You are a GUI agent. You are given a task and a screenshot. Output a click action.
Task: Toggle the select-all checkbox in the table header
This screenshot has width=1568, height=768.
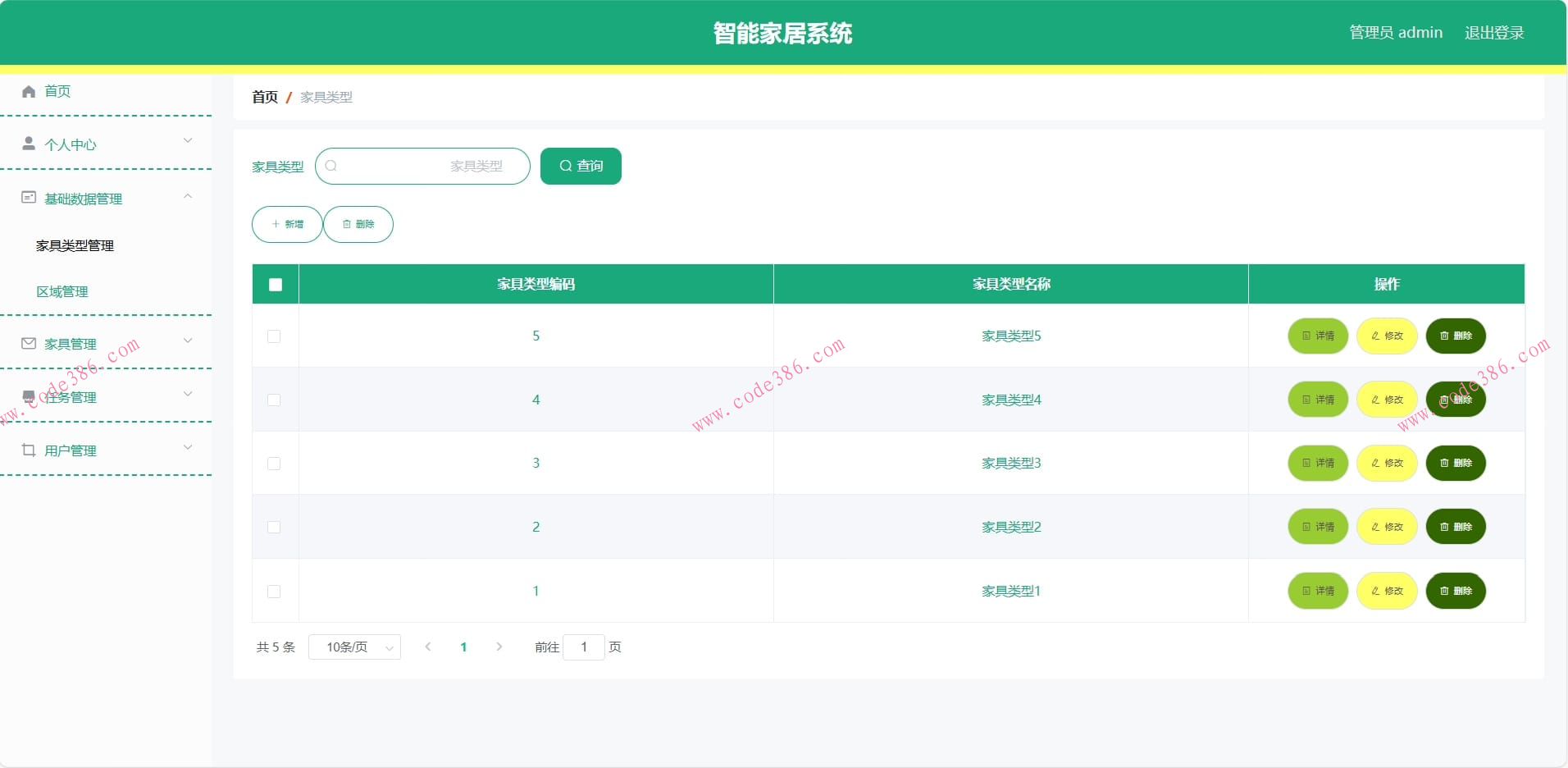click(x=275, y=284)
